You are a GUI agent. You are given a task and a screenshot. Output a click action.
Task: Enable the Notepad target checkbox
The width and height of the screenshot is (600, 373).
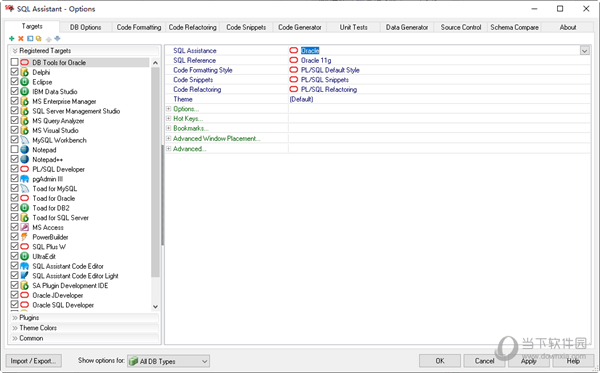[x=15, y=149]
